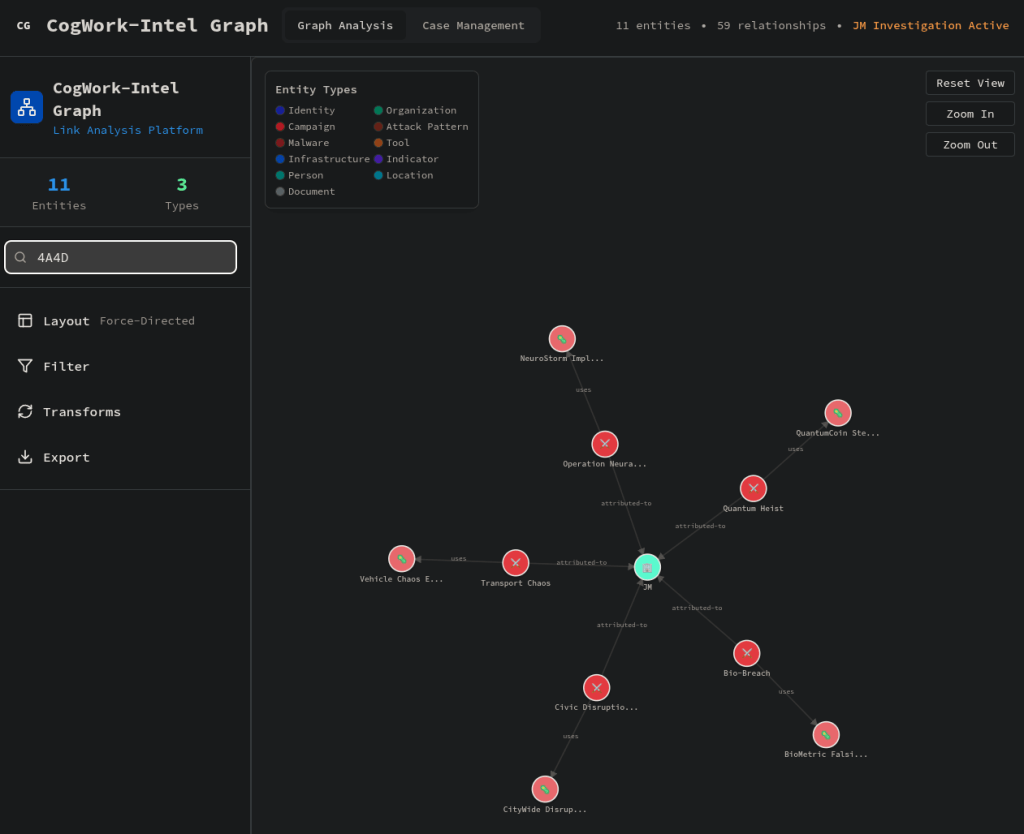This screenshot has height=834, width=1024.
Task: Select the BioMetric Falsi malware node
Action: (825, 735)
